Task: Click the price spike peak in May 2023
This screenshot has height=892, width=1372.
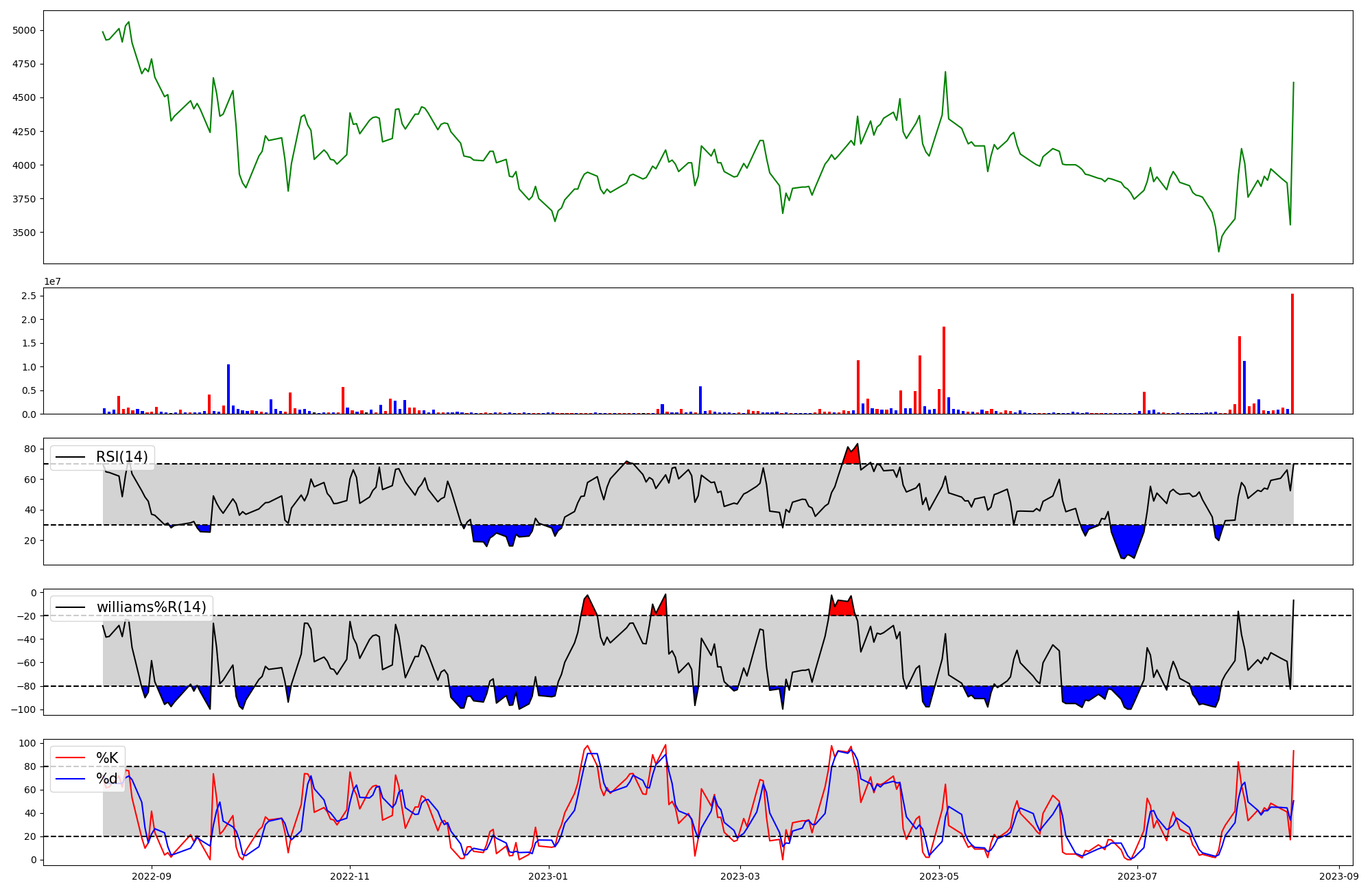Action: tap(945, 72)
